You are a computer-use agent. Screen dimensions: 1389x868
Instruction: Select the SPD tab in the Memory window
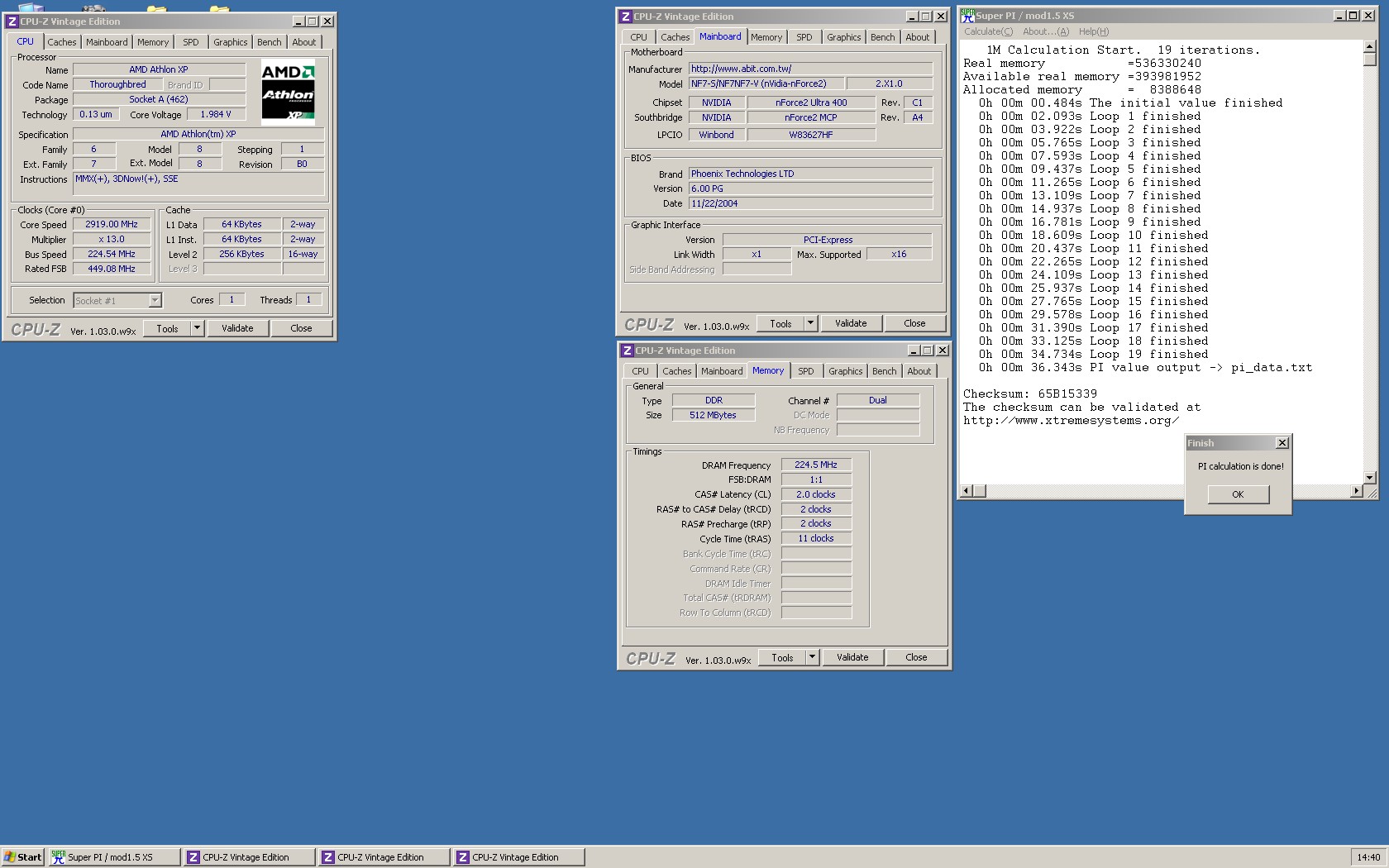805,371
